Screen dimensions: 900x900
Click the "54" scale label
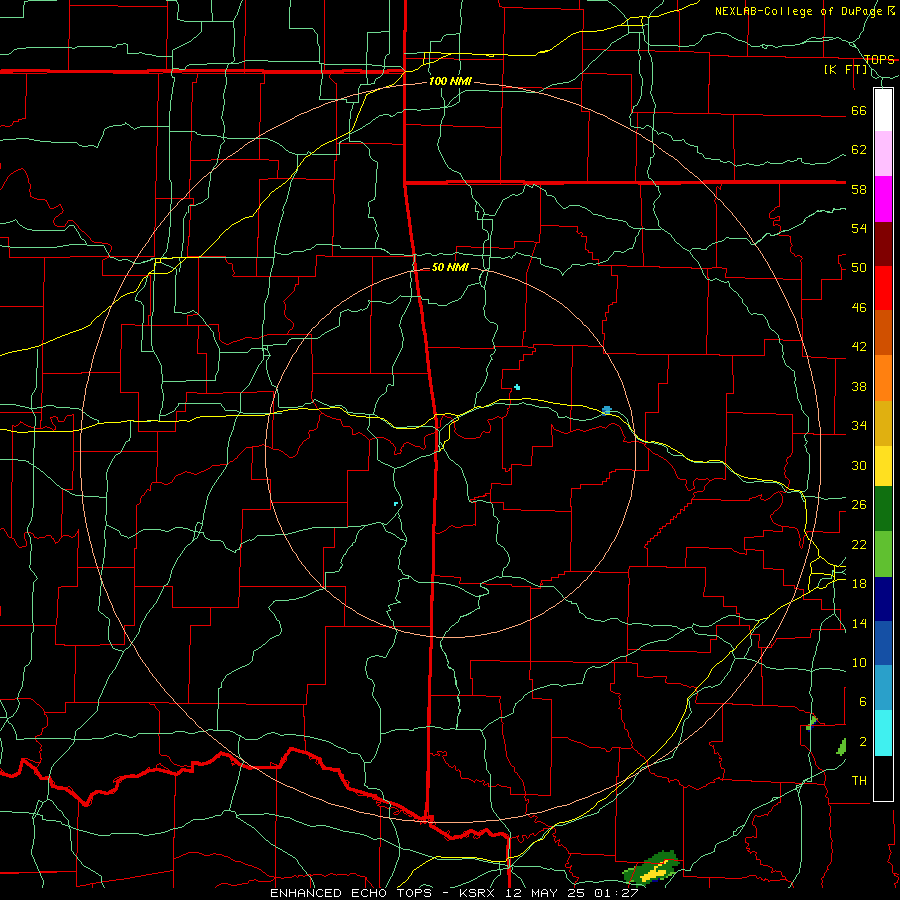tap(859, 228)
